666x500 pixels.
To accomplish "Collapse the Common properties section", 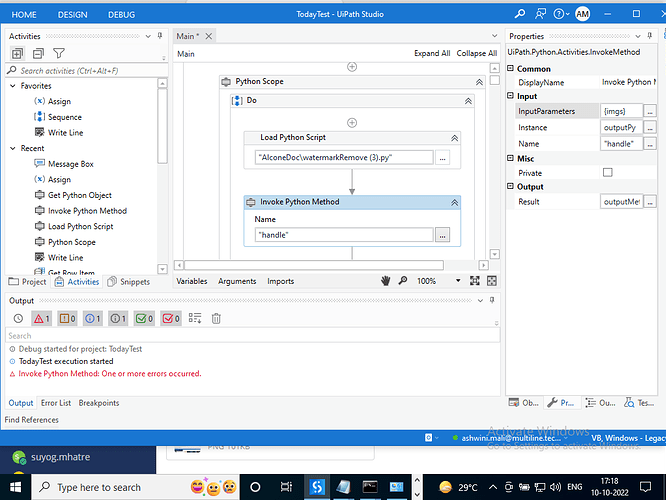I will tap(511, 68).
